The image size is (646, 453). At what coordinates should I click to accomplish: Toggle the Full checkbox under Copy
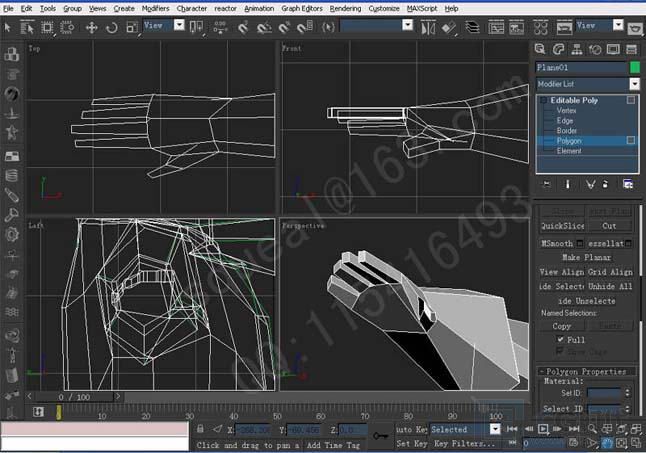click(x=560, y=339)
